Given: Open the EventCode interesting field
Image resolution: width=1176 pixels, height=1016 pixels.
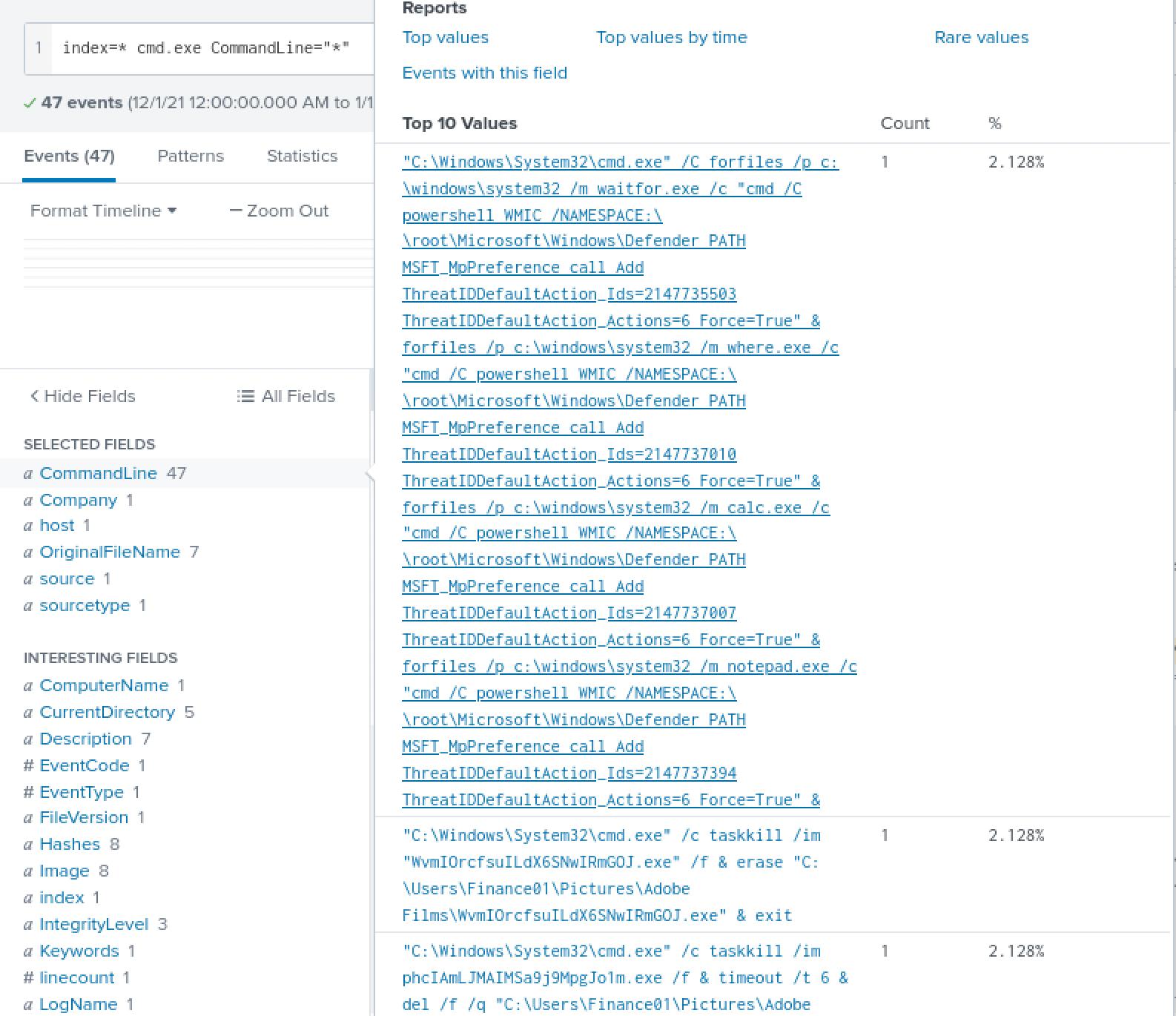Looking at the screenshot, I should (84, 765).
